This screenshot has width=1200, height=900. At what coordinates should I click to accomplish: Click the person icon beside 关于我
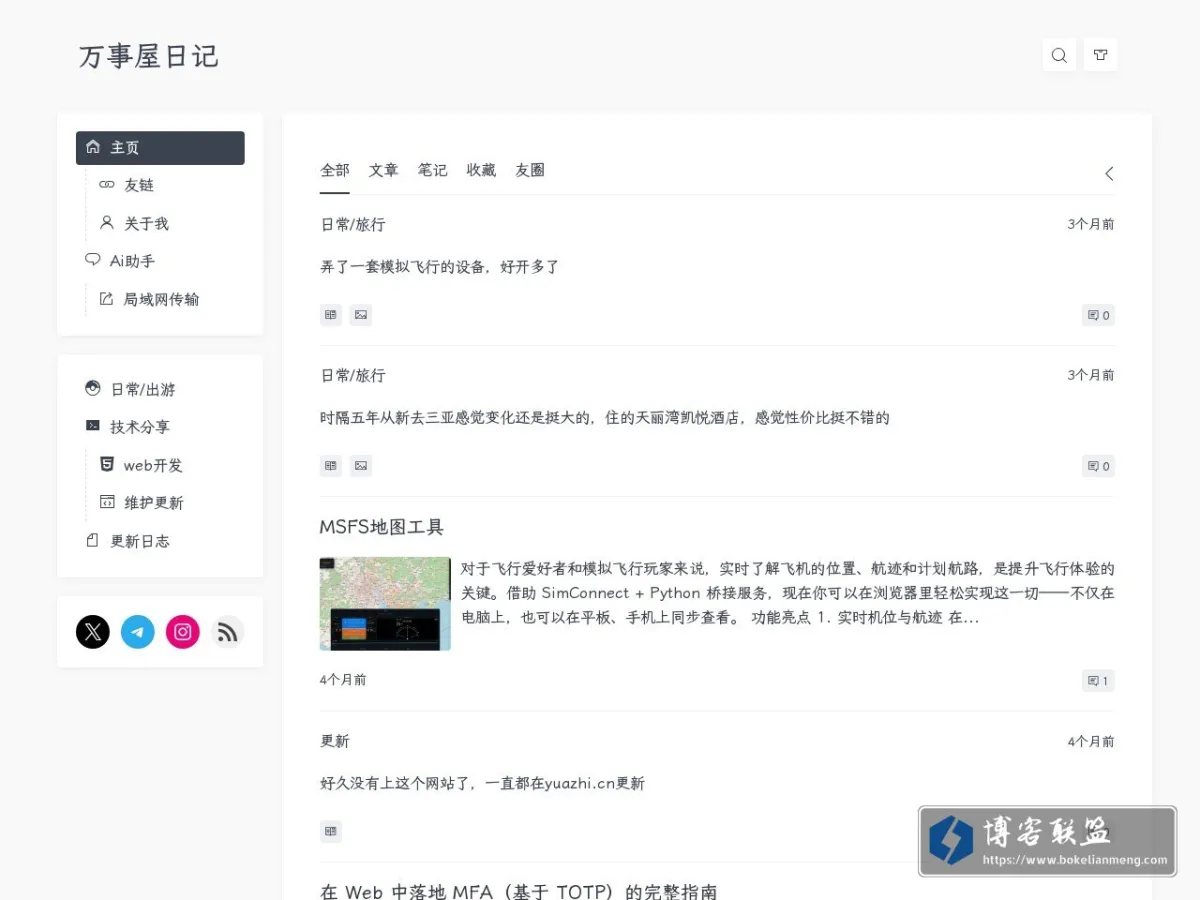pos(107,223)
